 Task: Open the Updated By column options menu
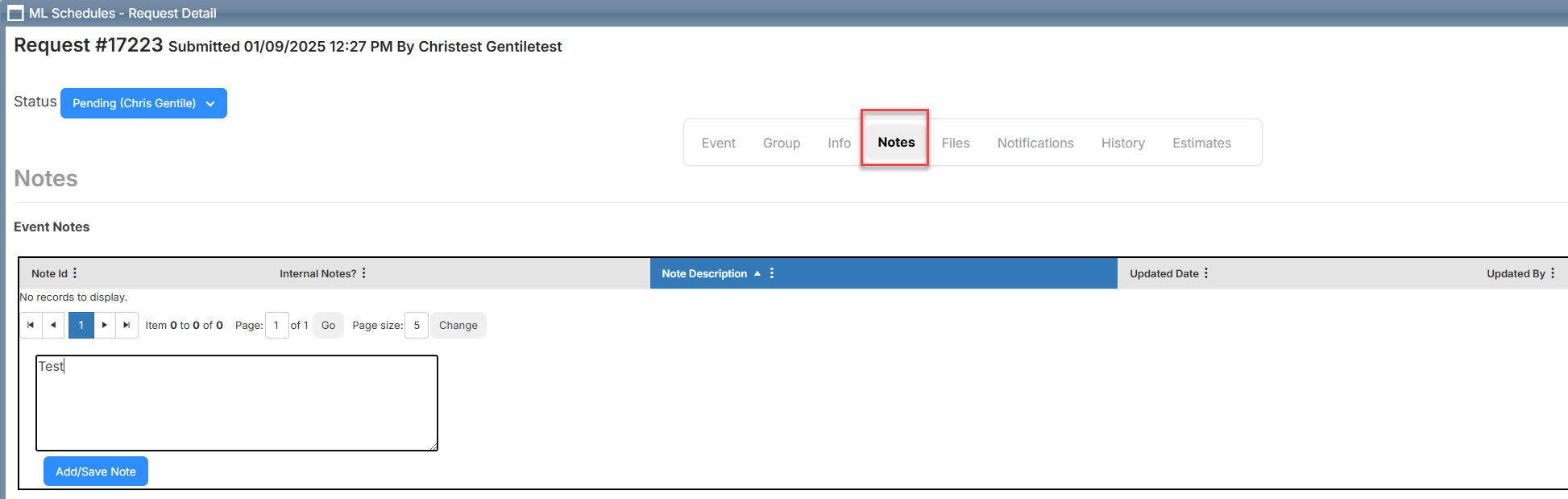tap(1553, 273)
